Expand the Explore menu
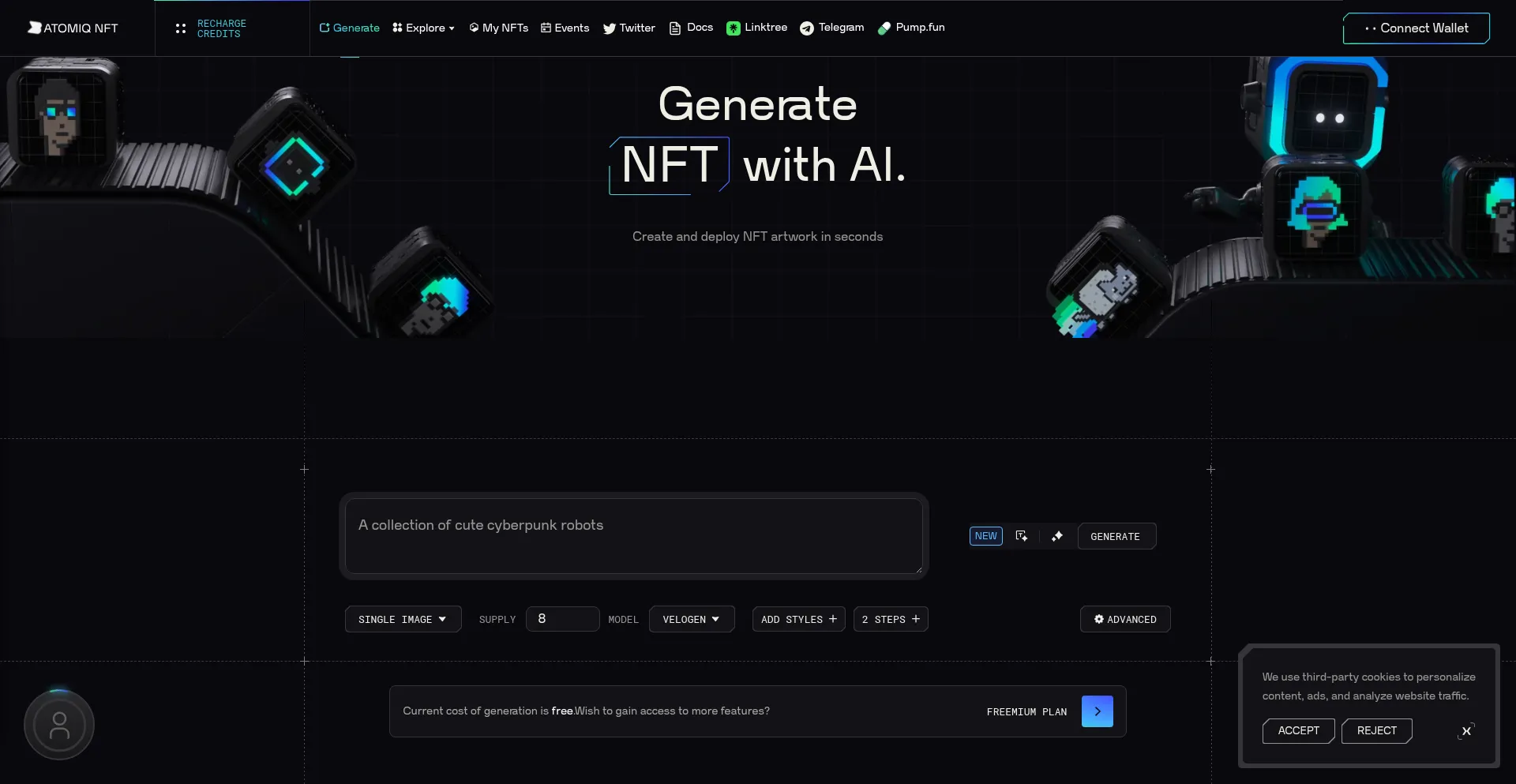Image resolution: width=1516 pixels, height=784 pixels. 423,28
